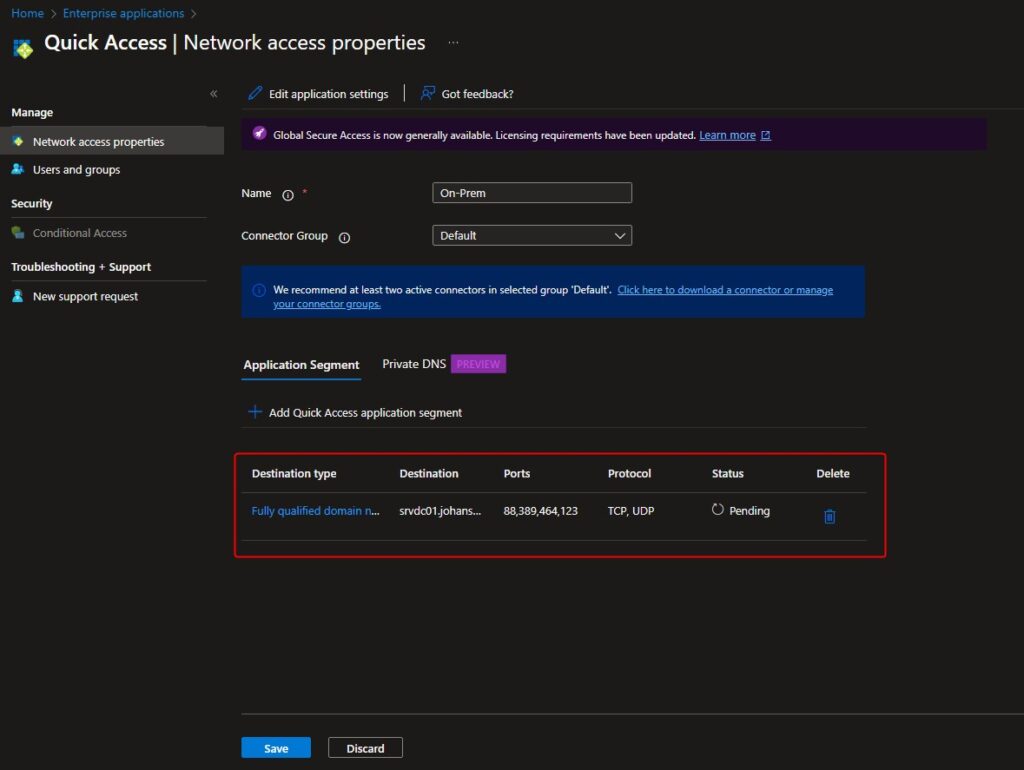Click the Discard button

[365, 748]
